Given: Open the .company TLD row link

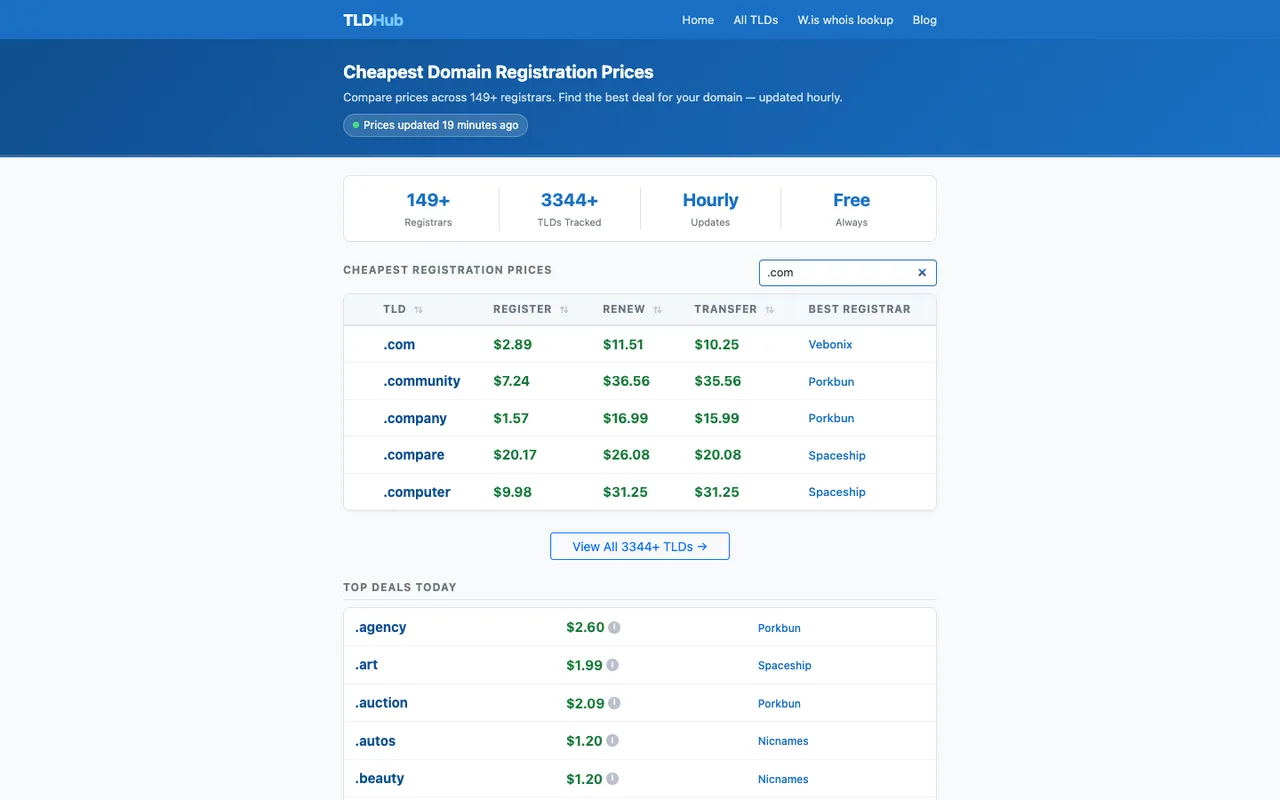Looking at the screenshot, I should pos(415,418).
